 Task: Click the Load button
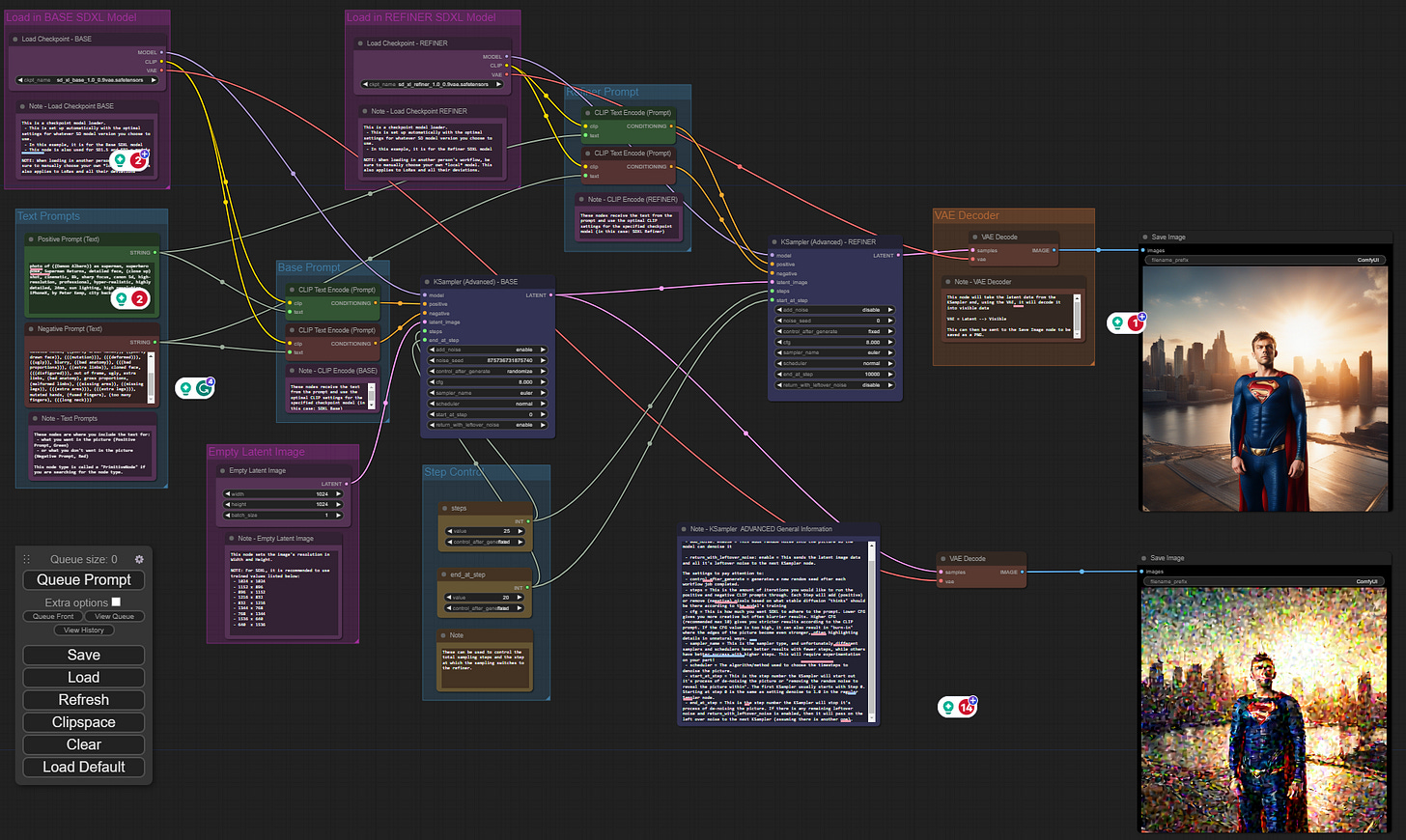(x=84, y=677)
